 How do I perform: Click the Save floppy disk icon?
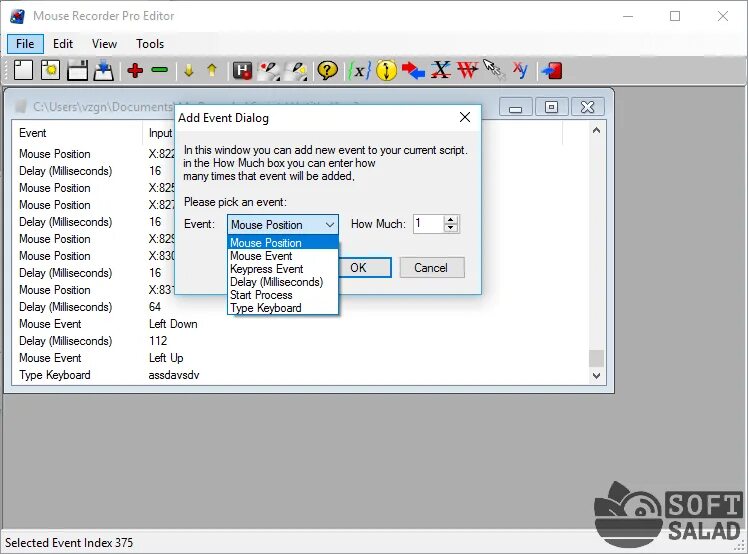[x=77, y=71]
